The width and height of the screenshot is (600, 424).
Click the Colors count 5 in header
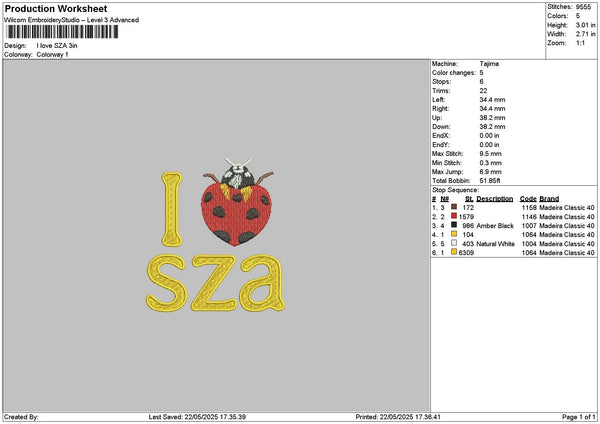[x=577, y=16]
